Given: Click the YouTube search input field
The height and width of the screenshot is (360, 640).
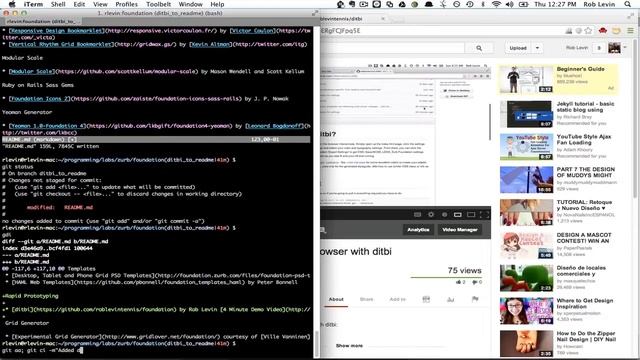Looking at the screenshot, I should coord(392,48).
